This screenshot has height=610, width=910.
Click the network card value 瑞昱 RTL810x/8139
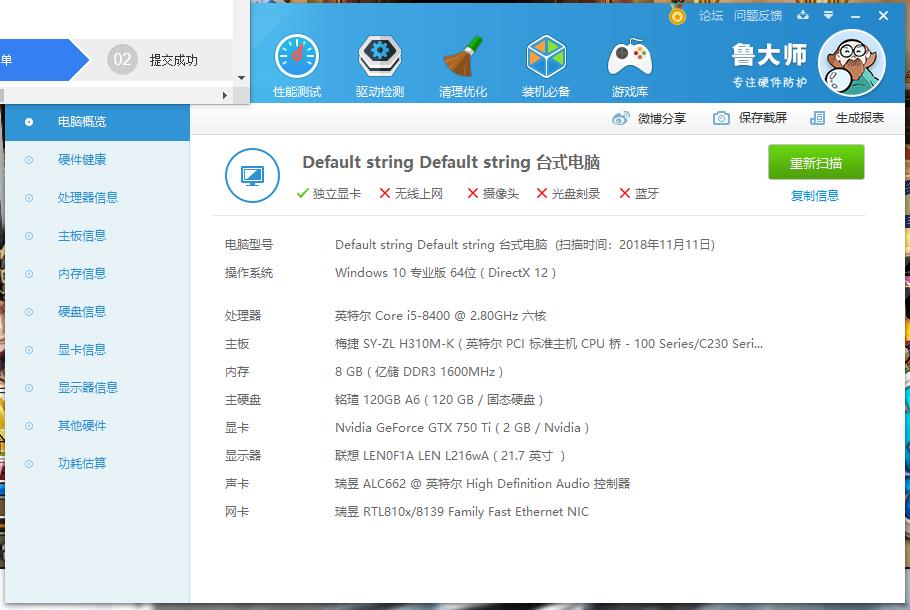point(462,512)
